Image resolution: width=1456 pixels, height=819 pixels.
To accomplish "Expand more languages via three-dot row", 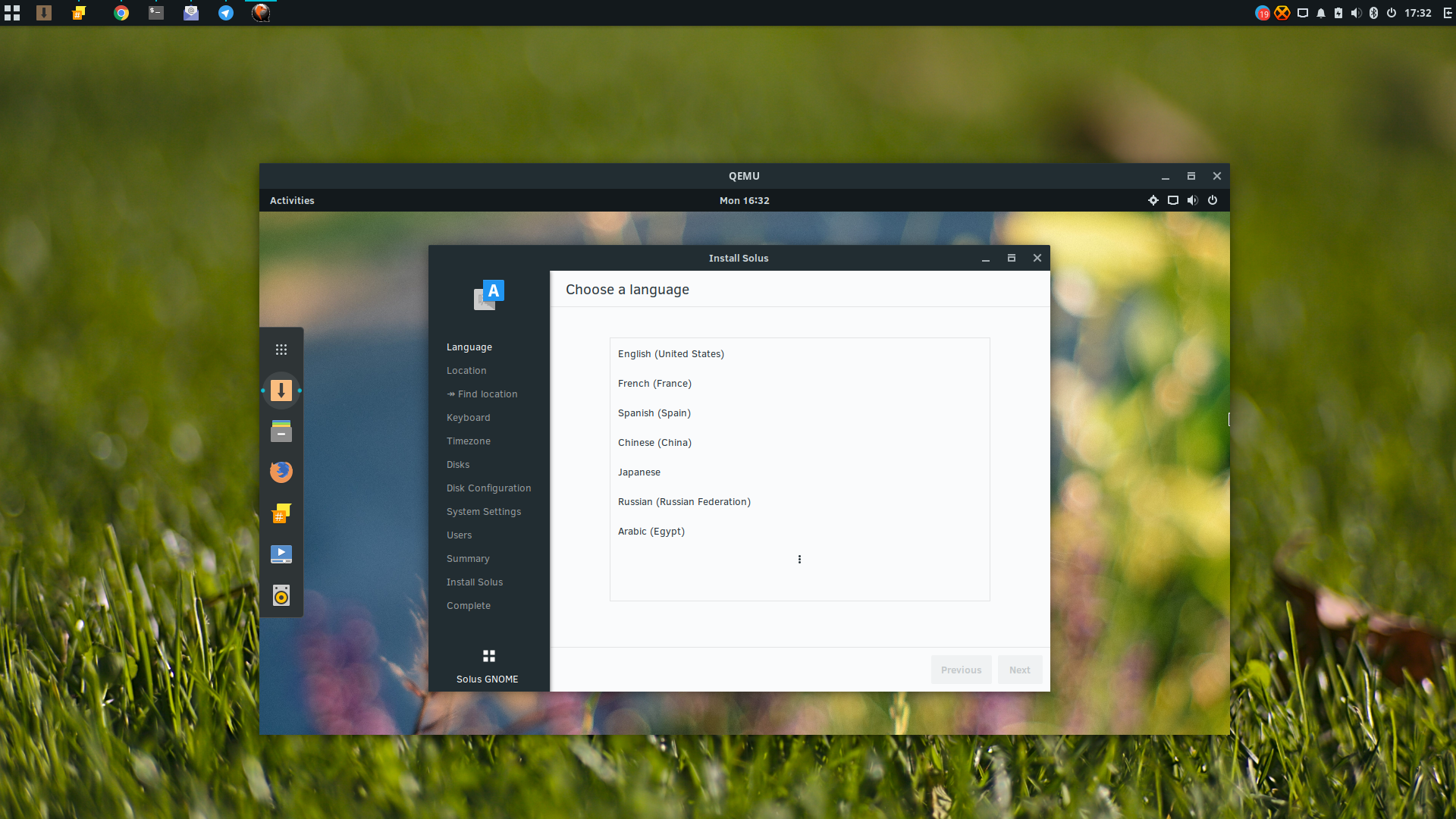I will 800,560.
